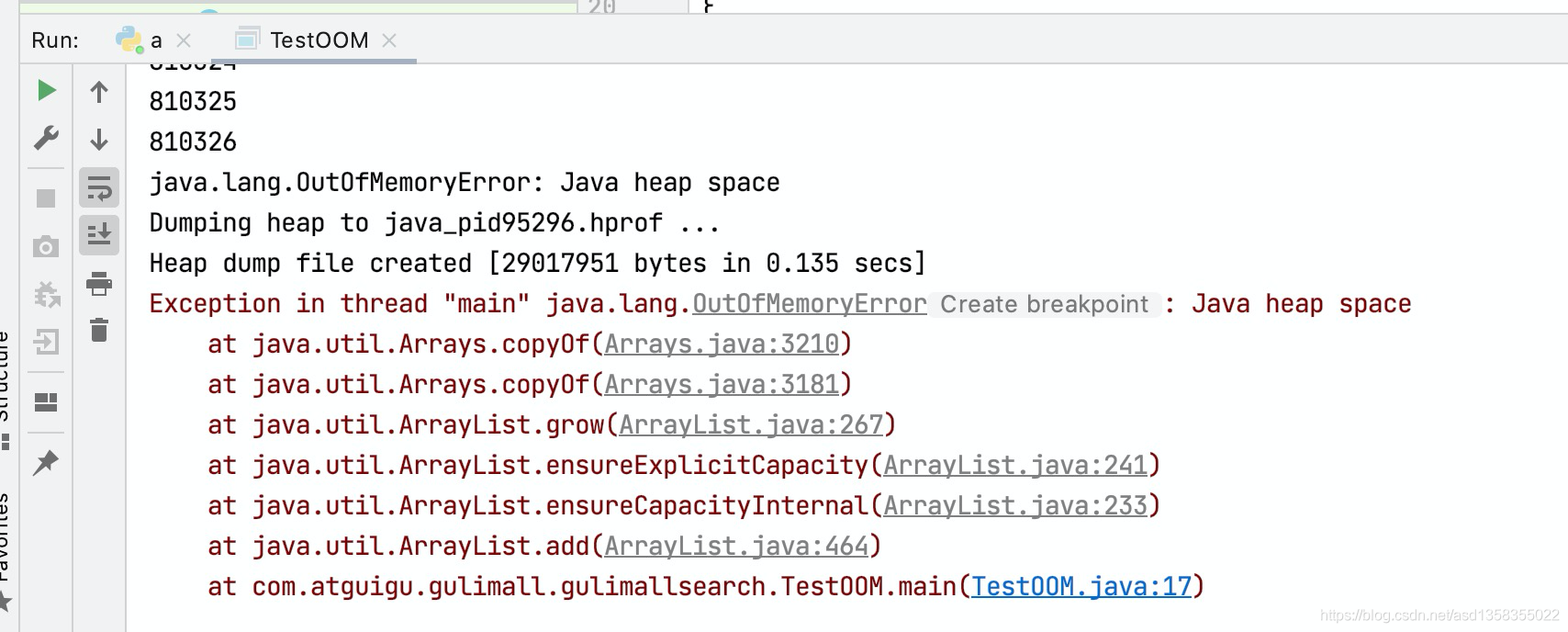Navigate to ArrayList.java:241
This screenshot has width=1568, height=632.
click(x=1015, y=466)
